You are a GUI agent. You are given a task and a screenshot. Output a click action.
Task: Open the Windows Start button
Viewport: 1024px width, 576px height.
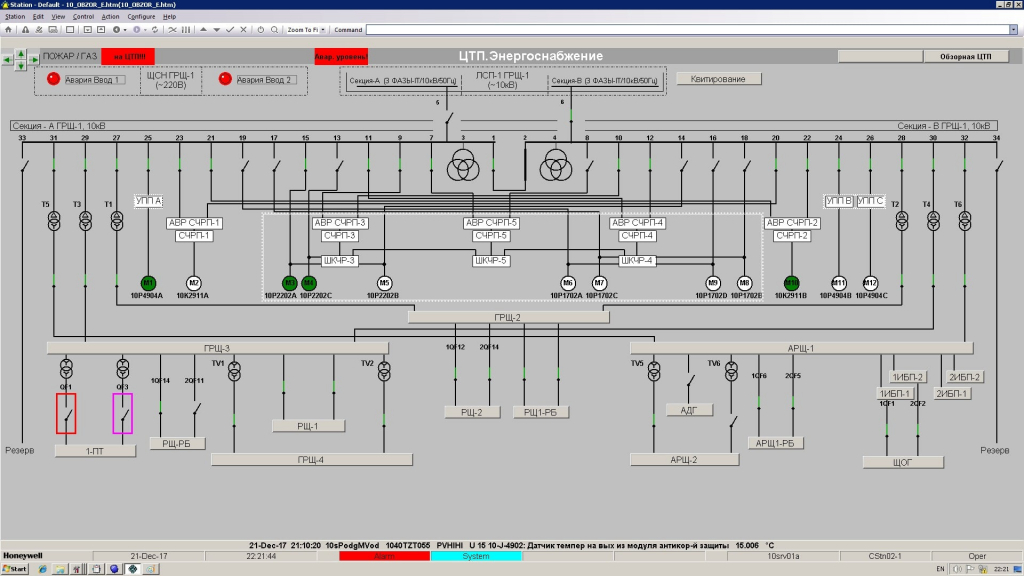14,569
